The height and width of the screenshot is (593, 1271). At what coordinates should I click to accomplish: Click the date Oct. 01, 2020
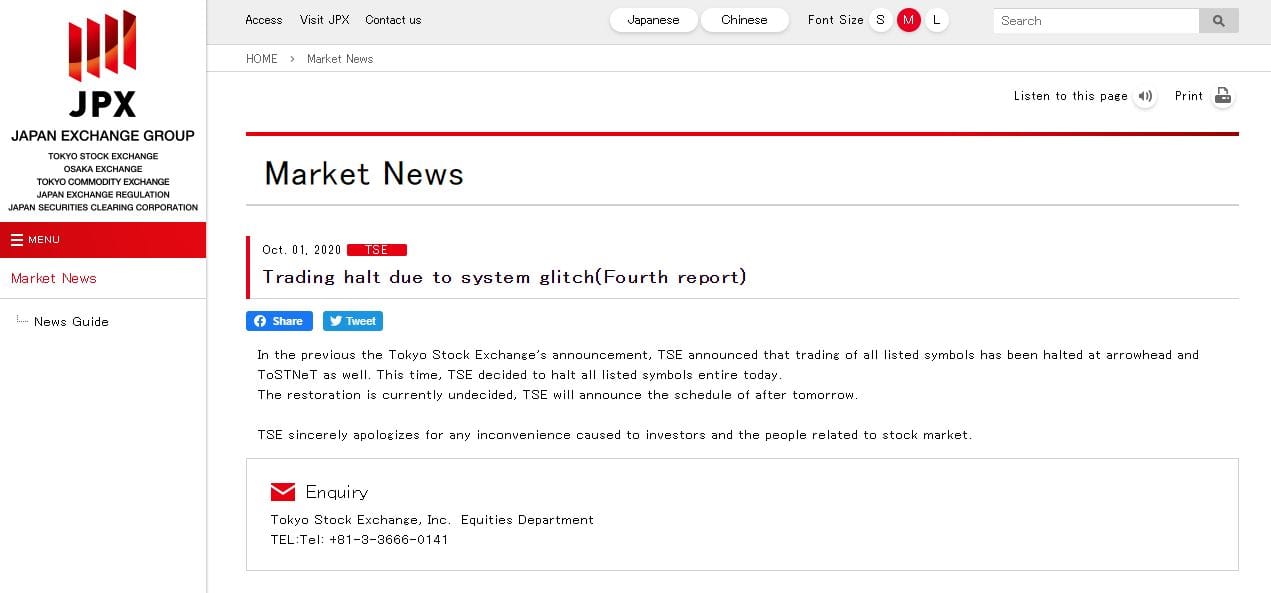[x=302, y=250]
